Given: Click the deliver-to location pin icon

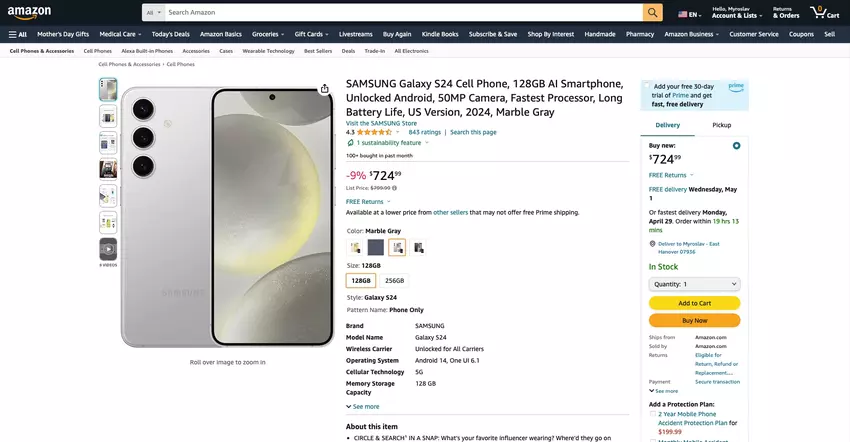Looking at the screenshot, I should coord(653,243).
